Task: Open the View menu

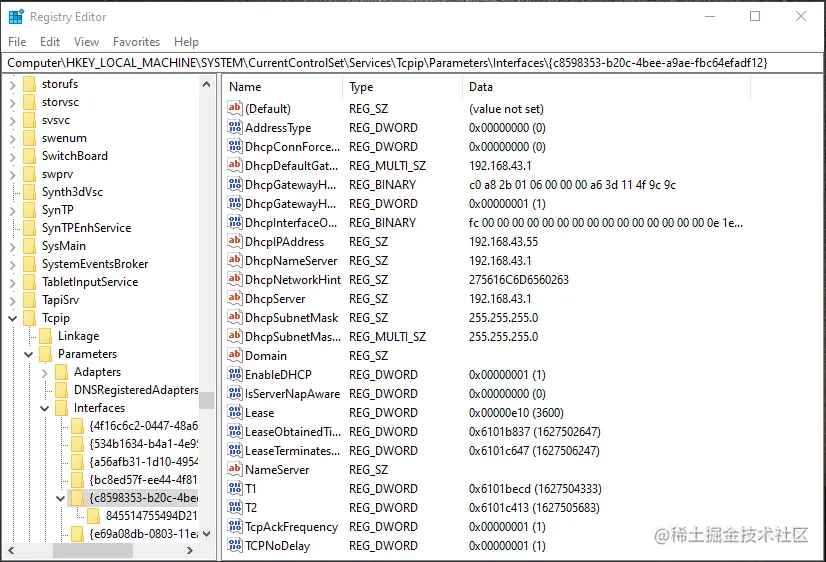Action: coord(86,42)
